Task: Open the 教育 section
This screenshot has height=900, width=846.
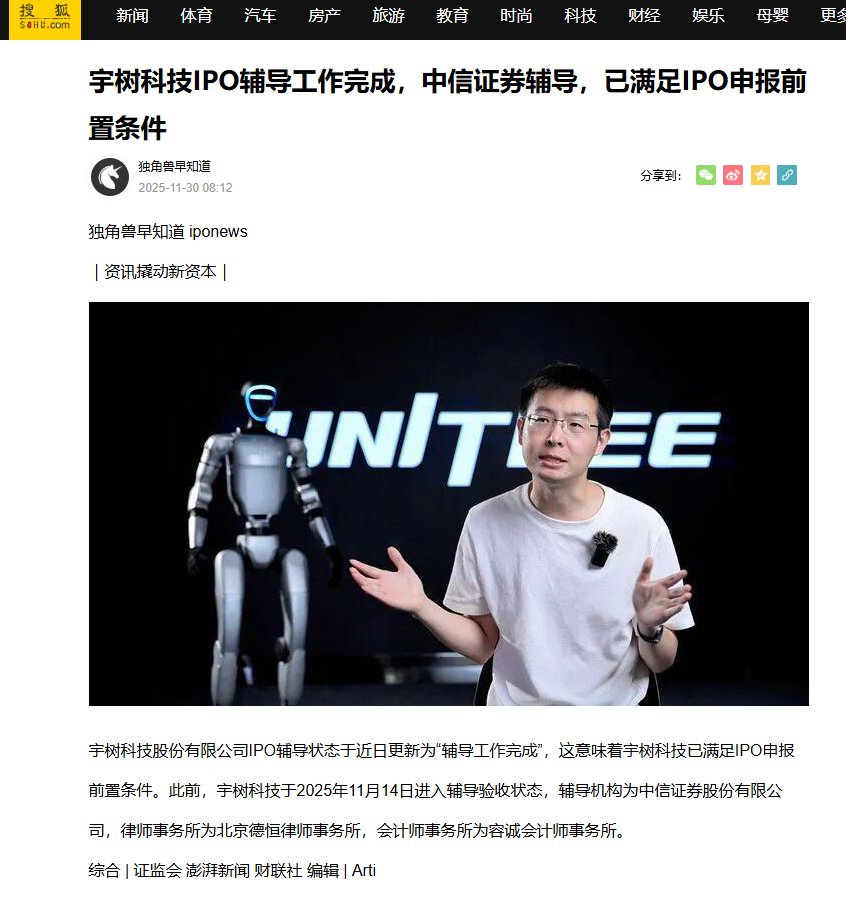Action: [452, 15]
